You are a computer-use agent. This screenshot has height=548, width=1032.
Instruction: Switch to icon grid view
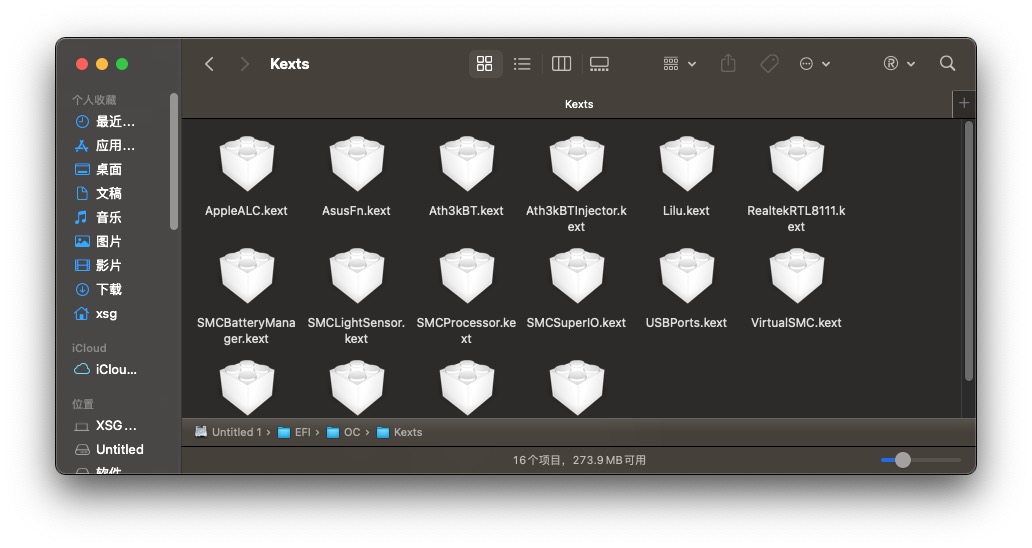point(485,64)
